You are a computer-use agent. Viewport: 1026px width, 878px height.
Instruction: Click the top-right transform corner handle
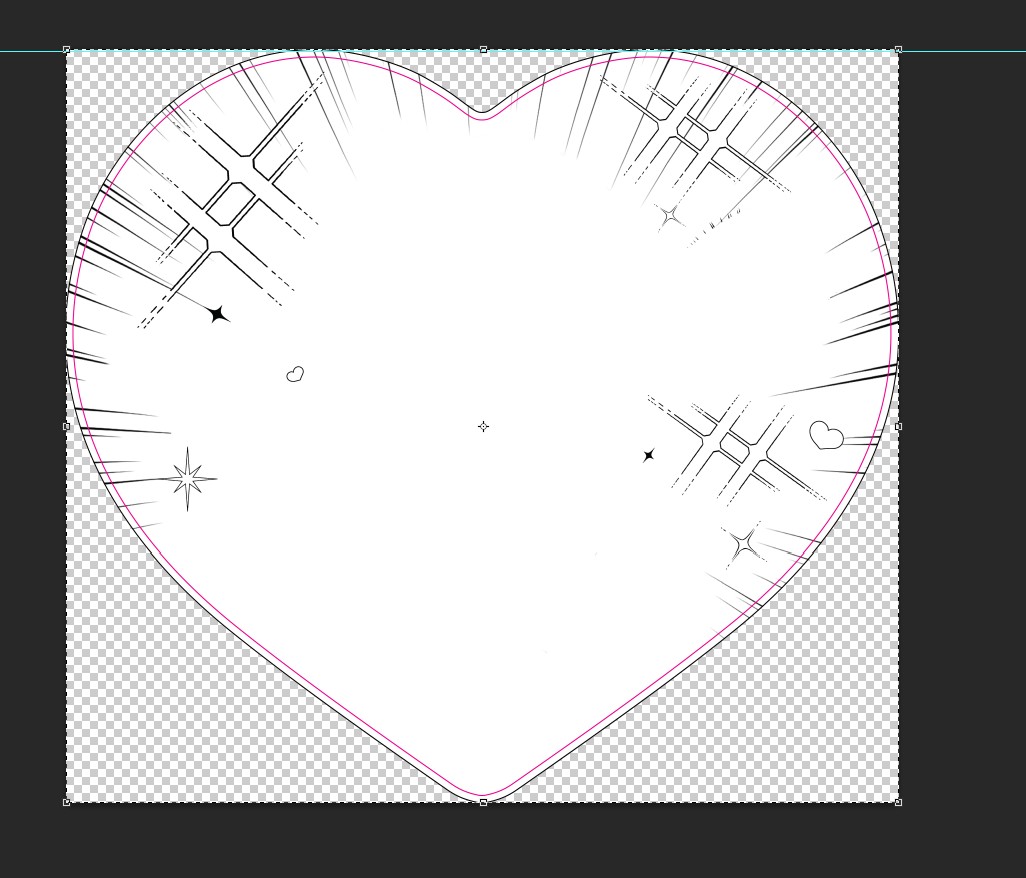pyautogui.click(x=898, y=50)
